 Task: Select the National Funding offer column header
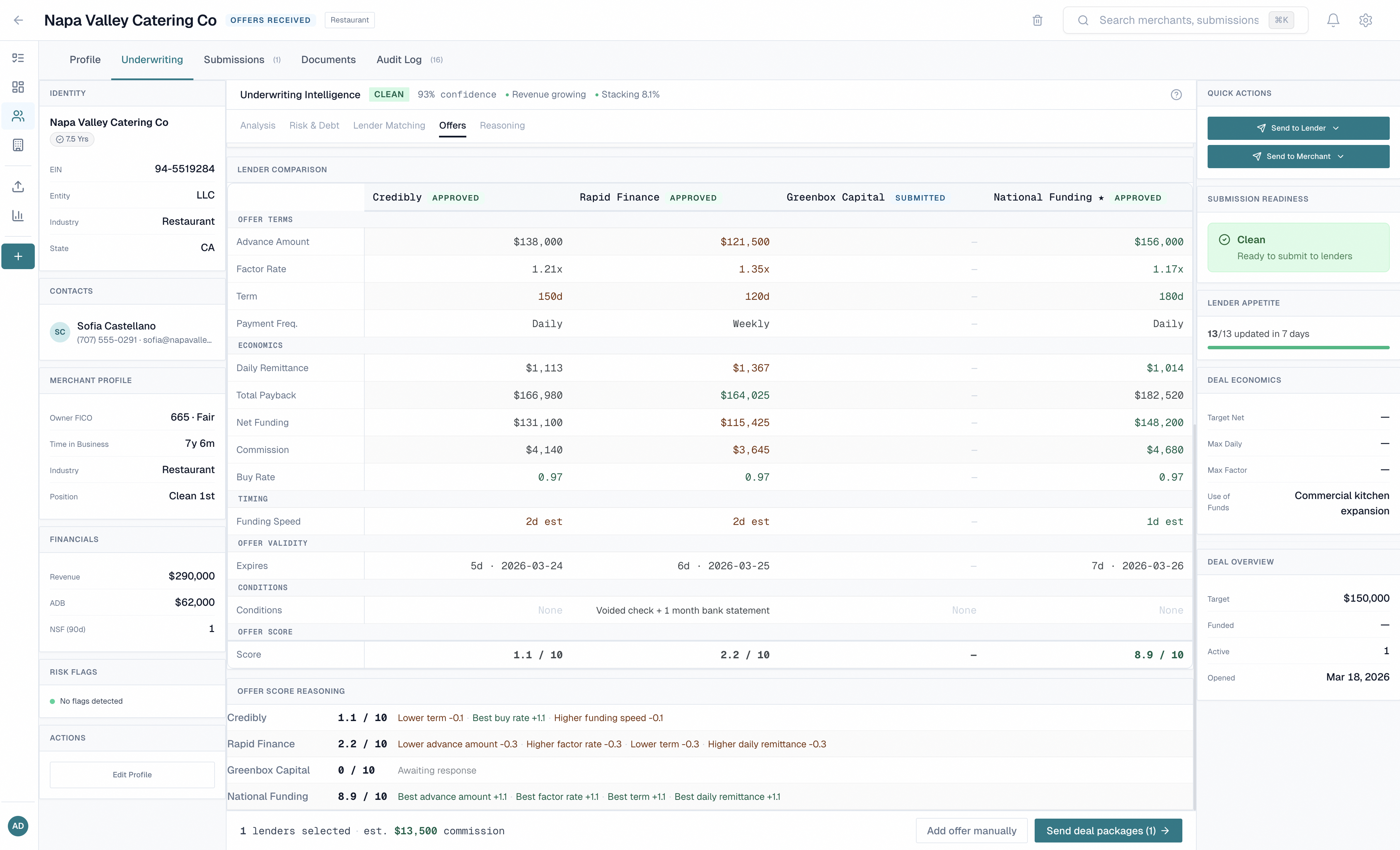click(x=1042, y=197)
